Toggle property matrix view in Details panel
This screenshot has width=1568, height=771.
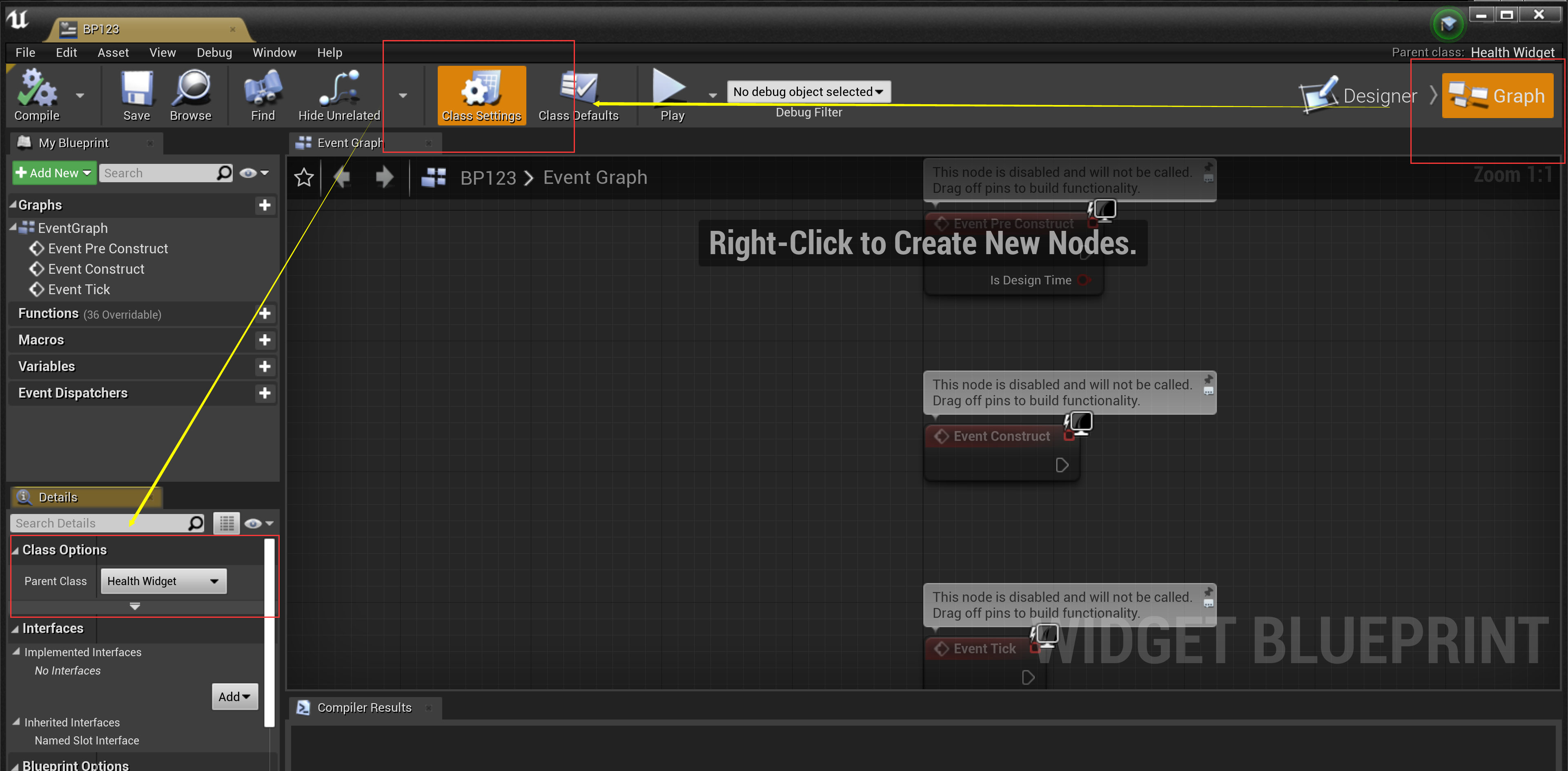[226, 523]
